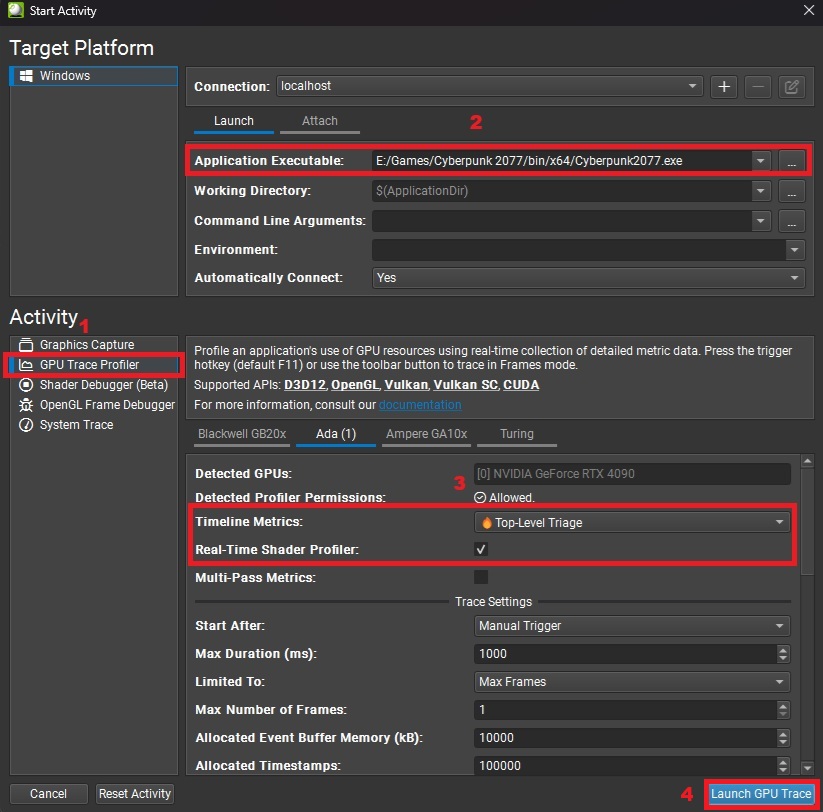
Task: Click the Launch GPU Trace button
Action: click(x=761, y=794)
